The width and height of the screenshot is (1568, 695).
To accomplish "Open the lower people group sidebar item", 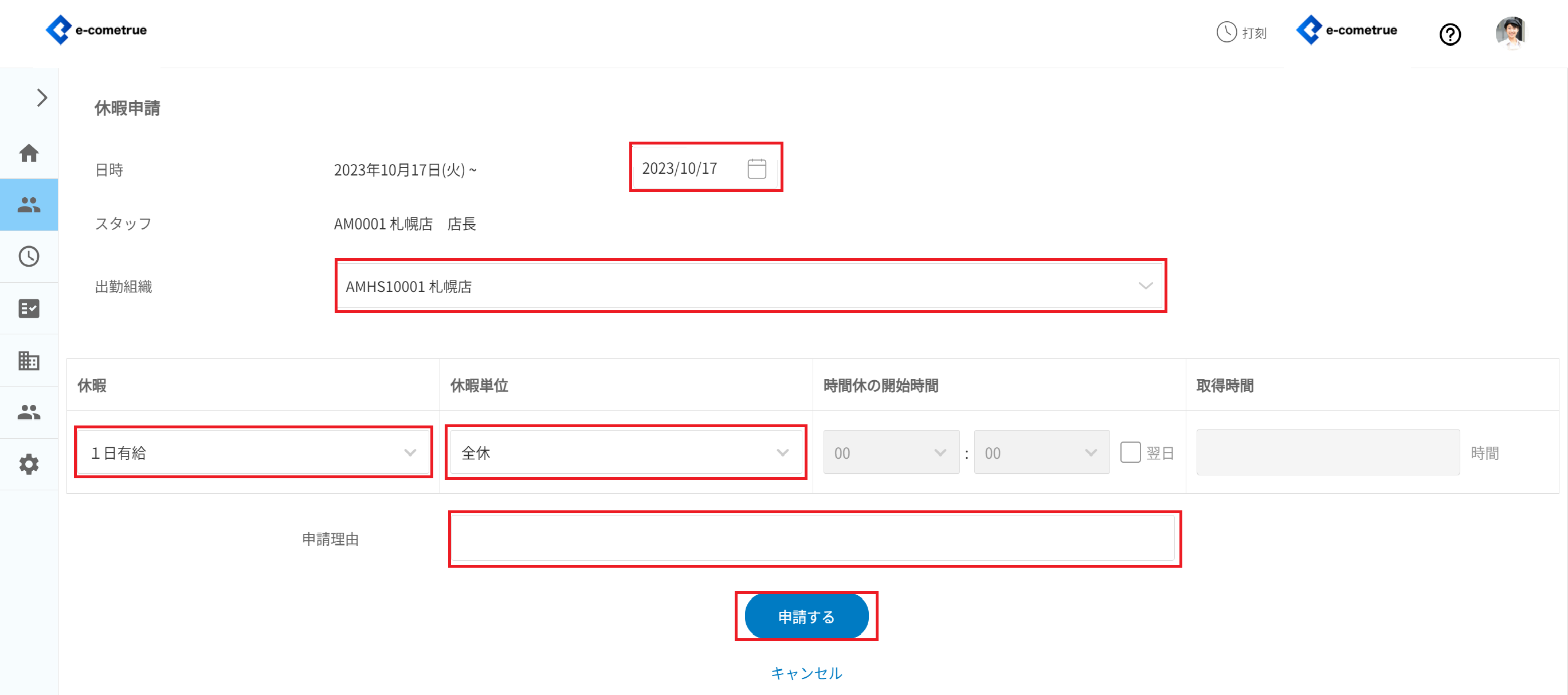I will click(x=29, y=412).
